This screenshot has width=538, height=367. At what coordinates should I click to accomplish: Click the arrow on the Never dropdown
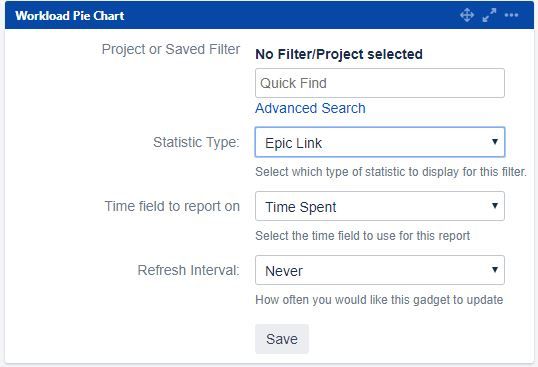tap(495, 270)
